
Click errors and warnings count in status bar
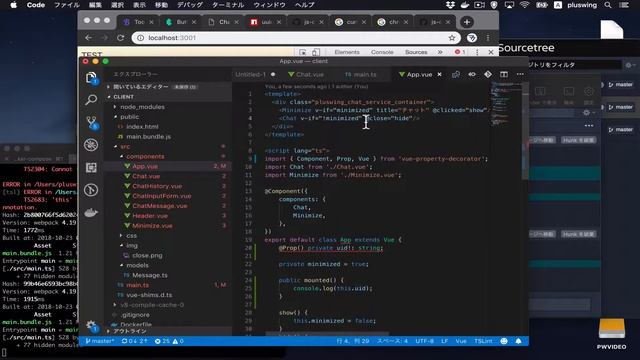[169, 341]
